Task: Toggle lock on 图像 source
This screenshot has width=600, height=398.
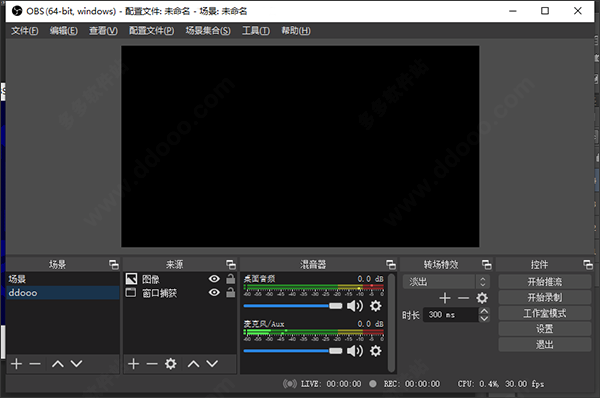Action: 231,279
